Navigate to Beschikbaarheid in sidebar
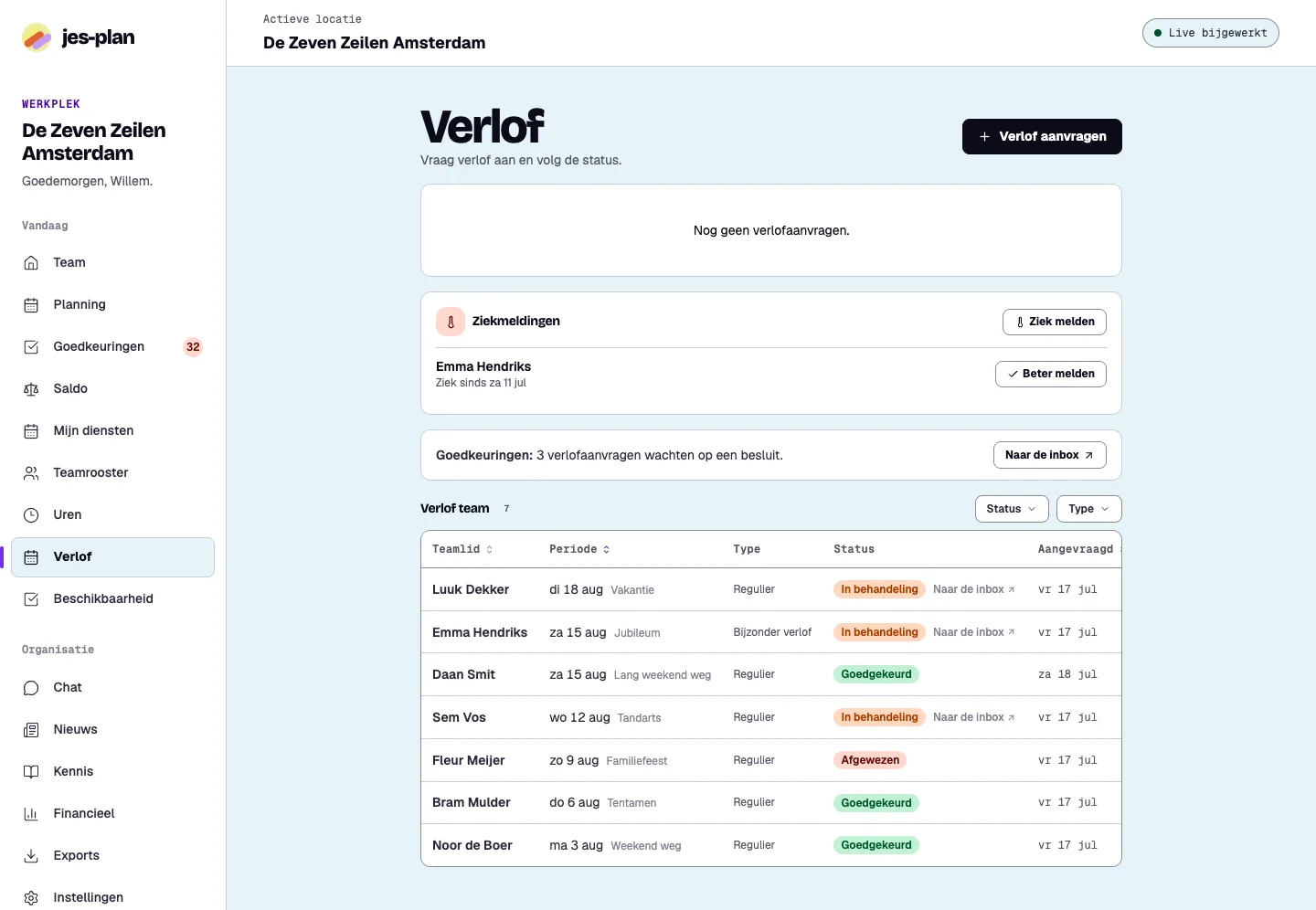The height and width of the screenshot is (910, 1316). pos(113,599)
